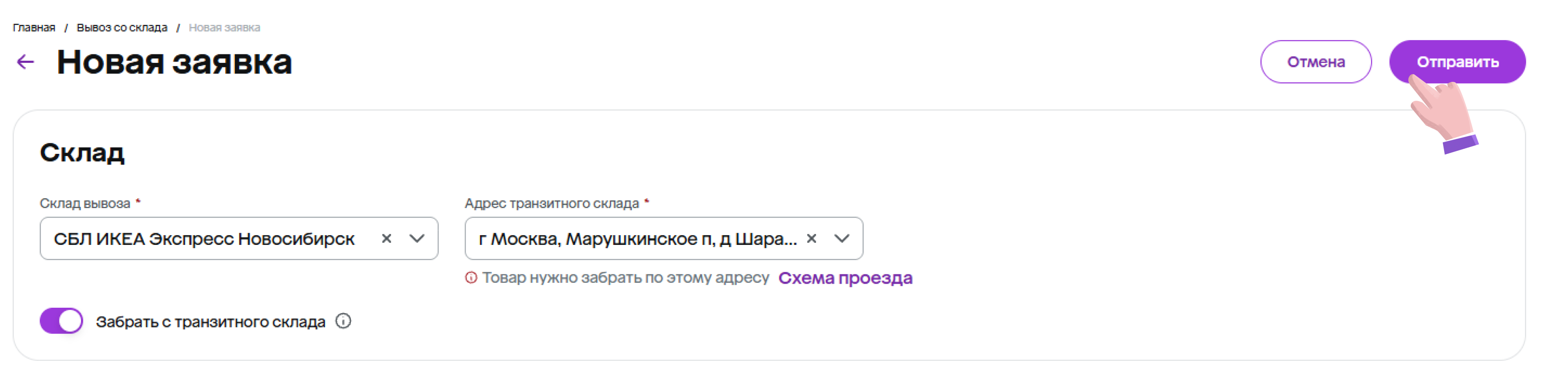Click the Новая заявка page heading

coord(174,62)
